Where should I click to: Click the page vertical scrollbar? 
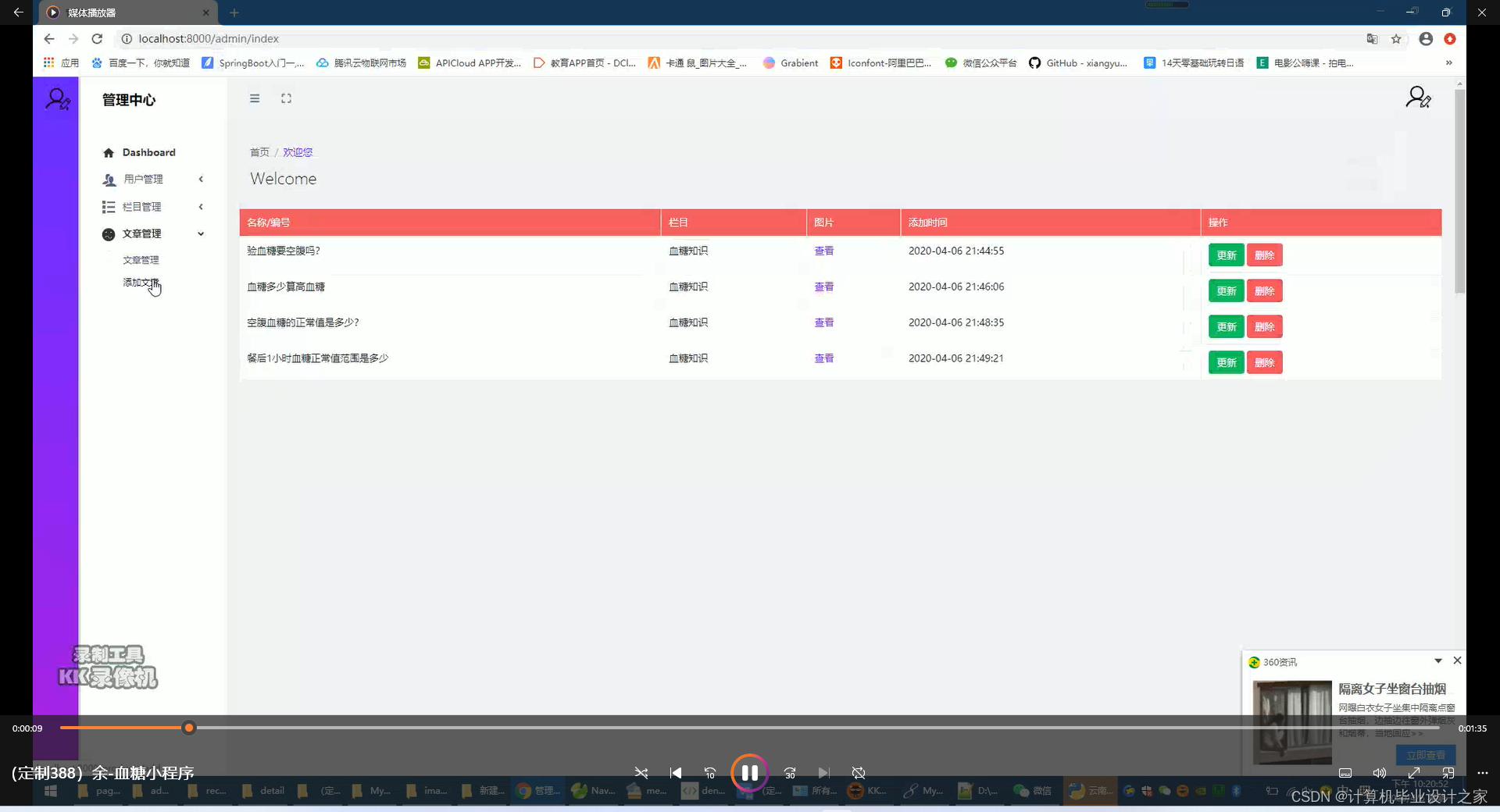click(1459, 191)
